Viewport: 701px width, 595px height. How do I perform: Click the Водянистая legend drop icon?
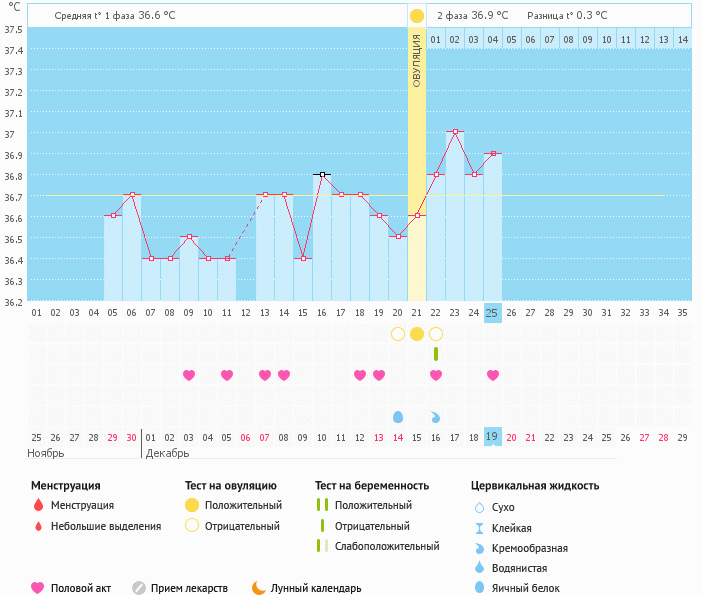(x=480, y=568)
